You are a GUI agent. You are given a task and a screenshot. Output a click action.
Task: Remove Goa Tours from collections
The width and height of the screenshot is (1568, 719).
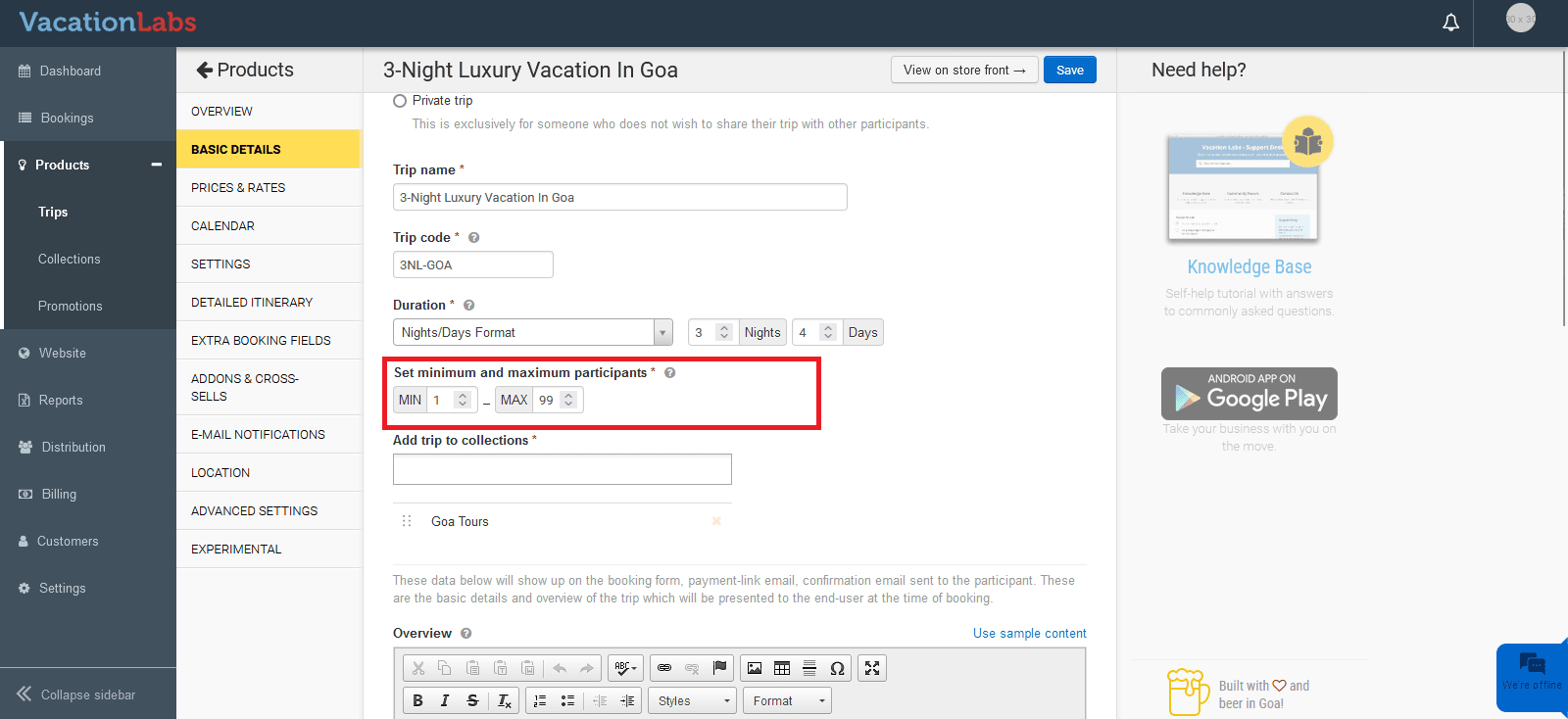(716, 521)
